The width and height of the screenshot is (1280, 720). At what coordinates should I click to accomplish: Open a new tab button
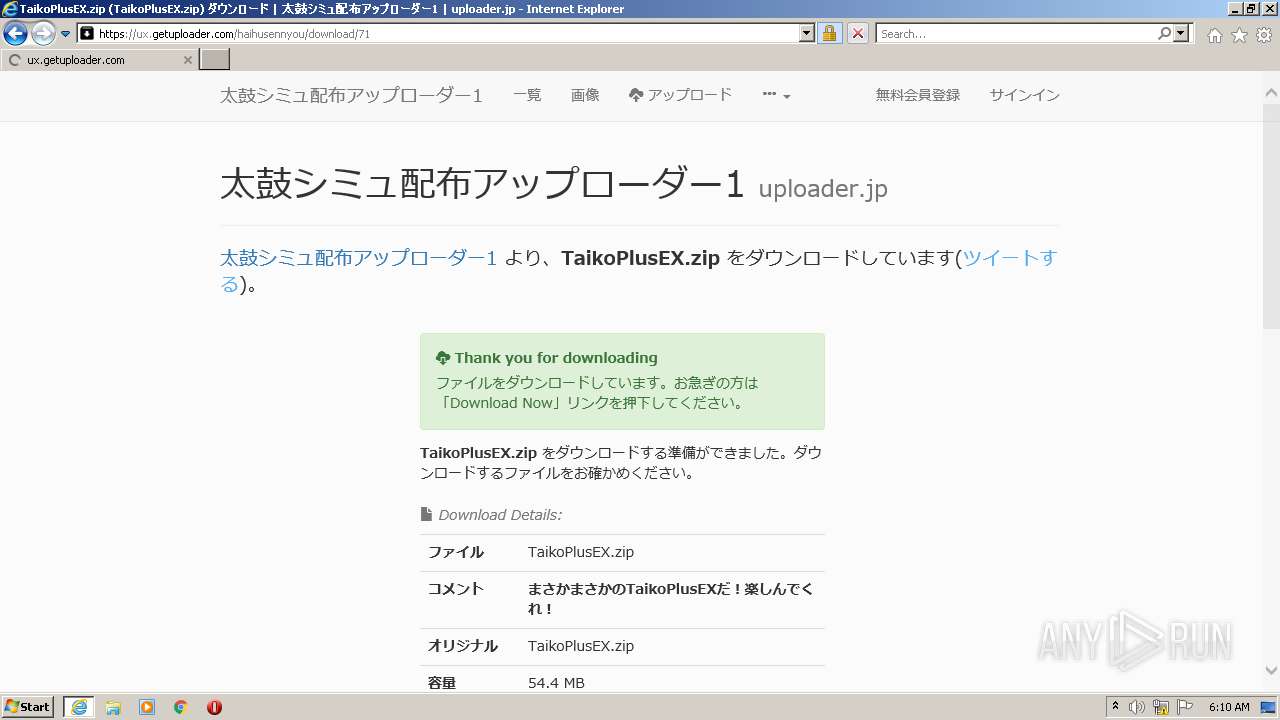215,60
